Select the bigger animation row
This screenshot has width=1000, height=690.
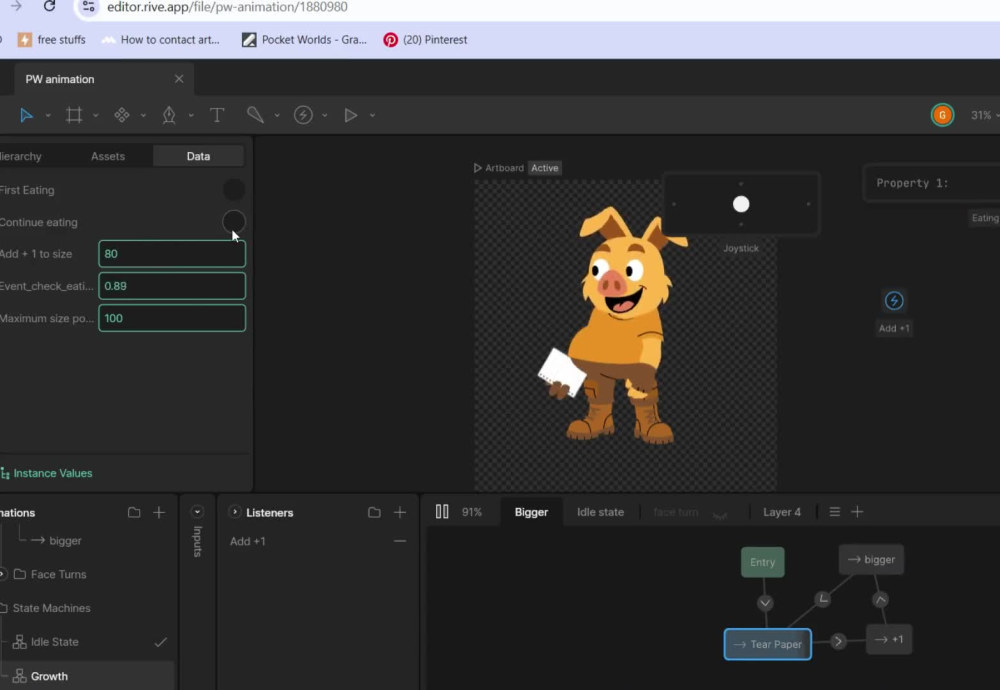coord(64,541)
